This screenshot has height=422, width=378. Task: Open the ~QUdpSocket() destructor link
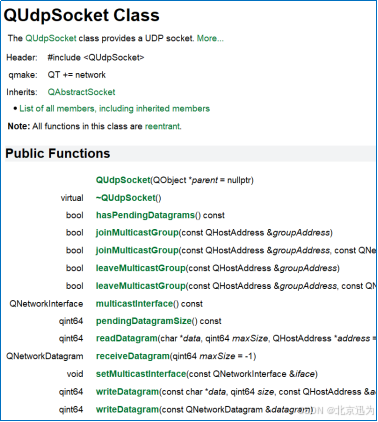coord(126,198)
